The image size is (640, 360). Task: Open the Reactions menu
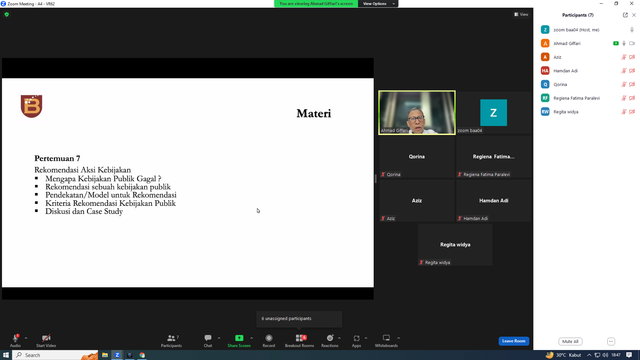[x=329, y=340]
